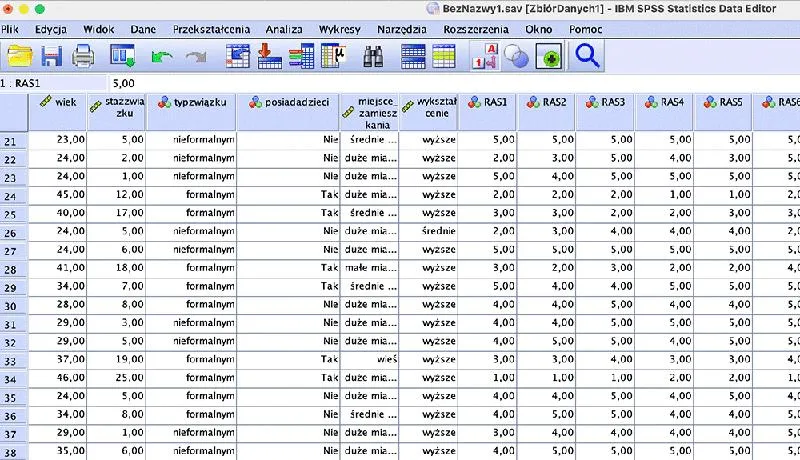Open the Analiza menu
The height and width of the screenshot is (460, 800).
pyautogui.click(x=283, y=30)
